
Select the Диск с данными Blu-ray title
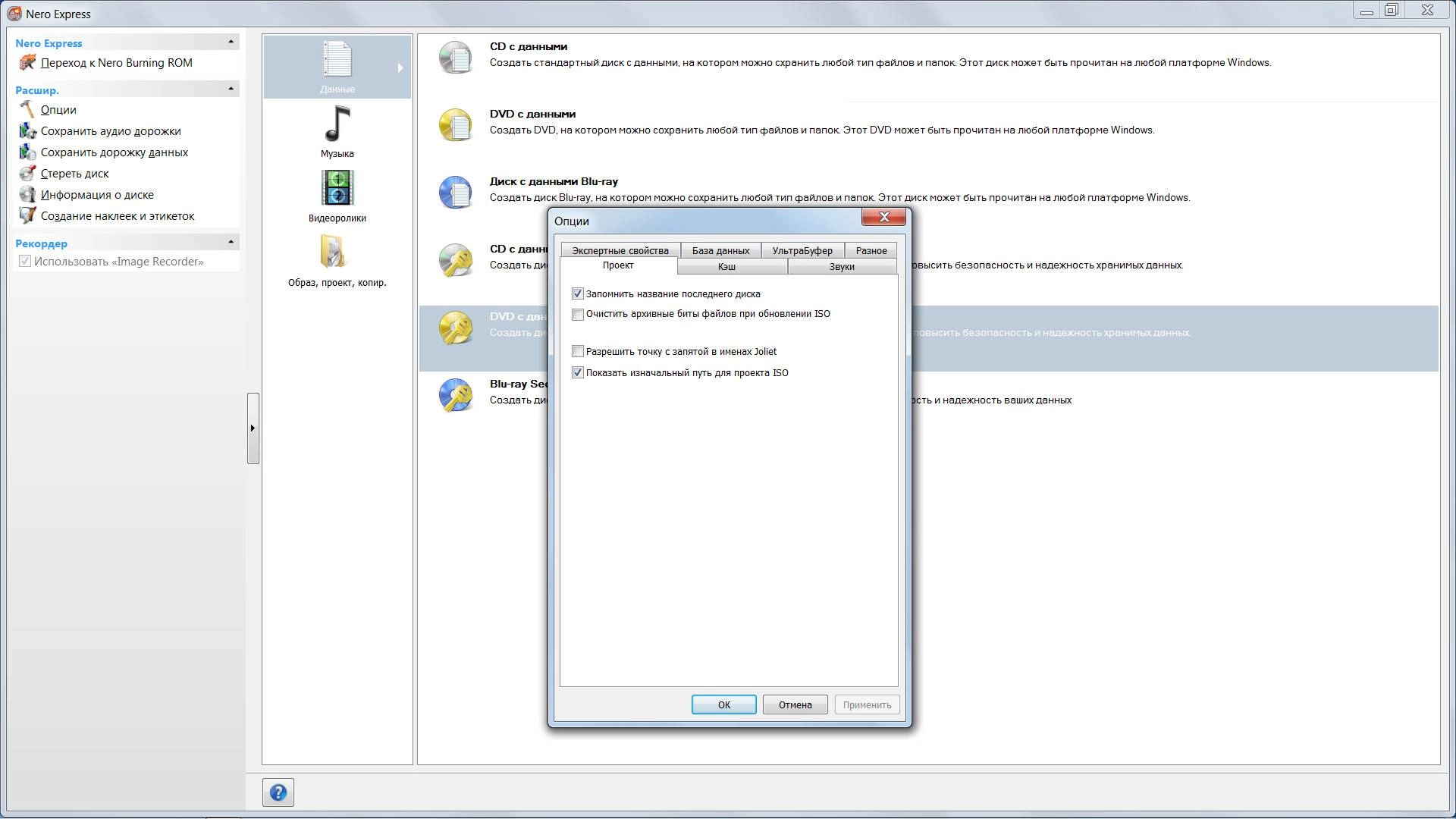tap(554, 181)
